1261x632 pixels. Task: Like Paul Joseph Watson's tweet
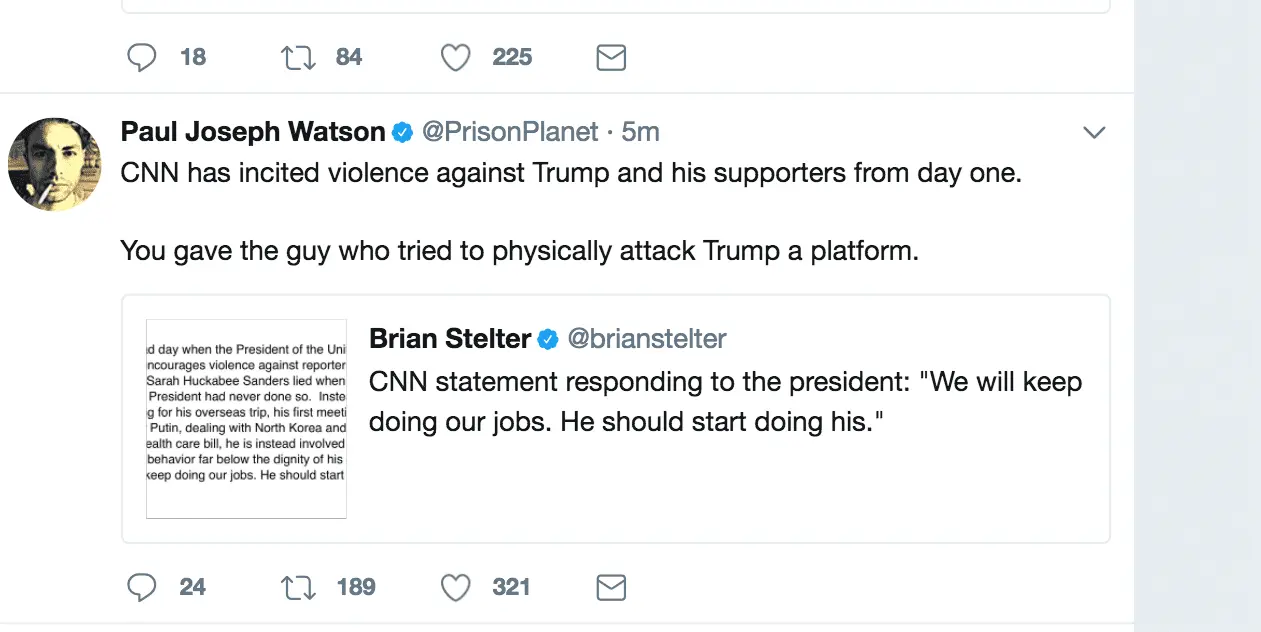click(456, 587)
